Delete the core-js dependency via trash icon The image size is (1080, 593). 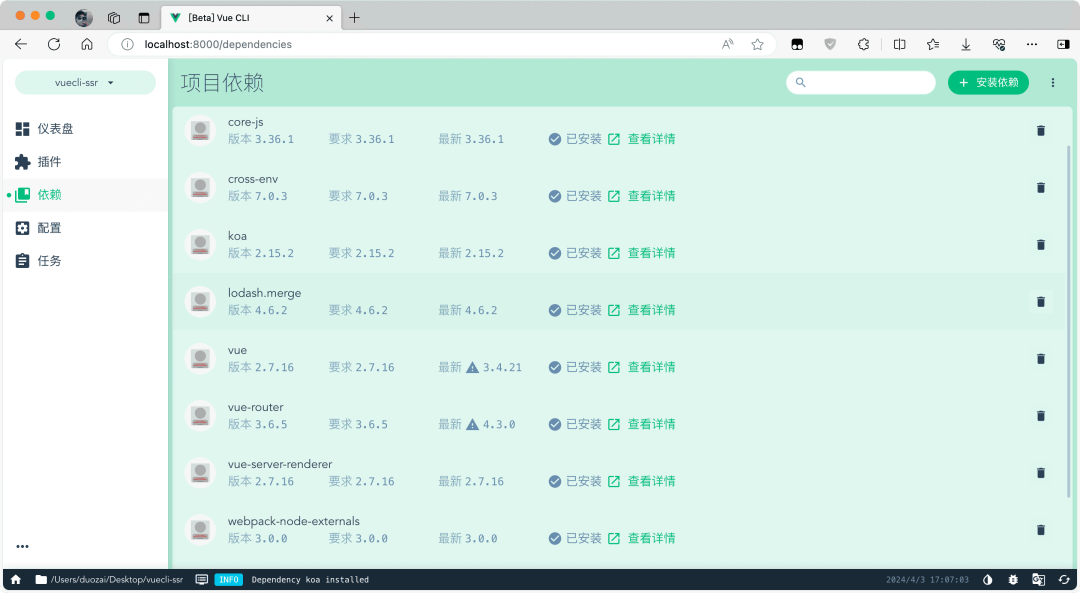(1041, 131)
